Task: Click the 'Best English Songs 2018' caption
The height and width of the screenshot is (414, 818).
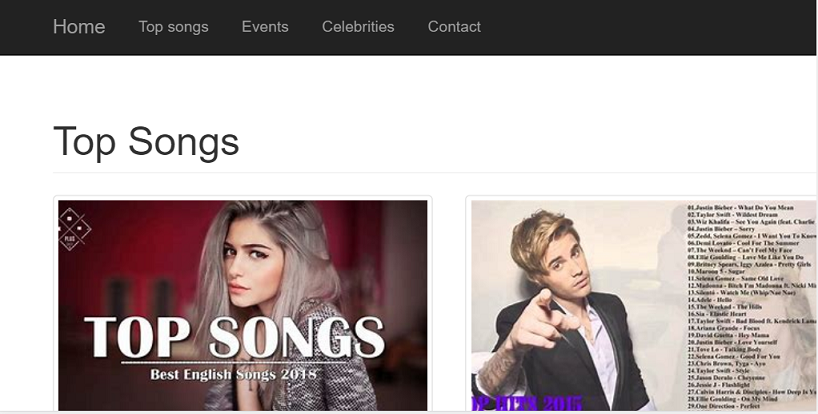Action: (x=233, y=374)
